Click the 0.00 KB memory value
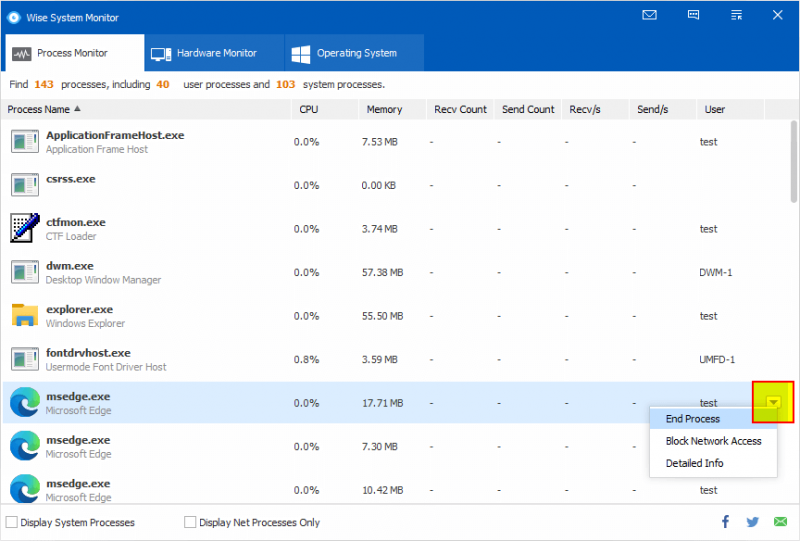The height and width of the screenshot is (541, 800). click(x=379, y=185)
